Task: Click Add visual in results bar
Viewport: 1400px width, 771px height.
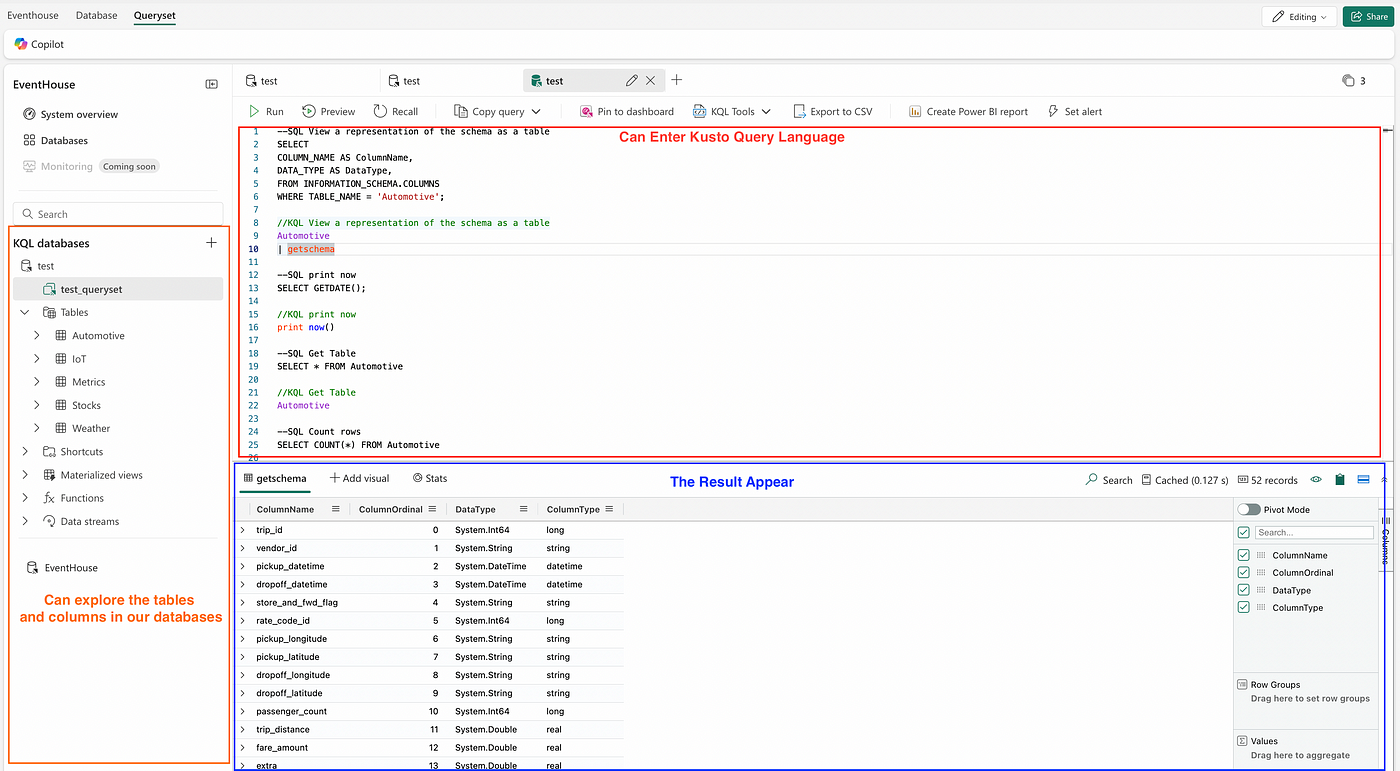Action: [x=359, y=478]
